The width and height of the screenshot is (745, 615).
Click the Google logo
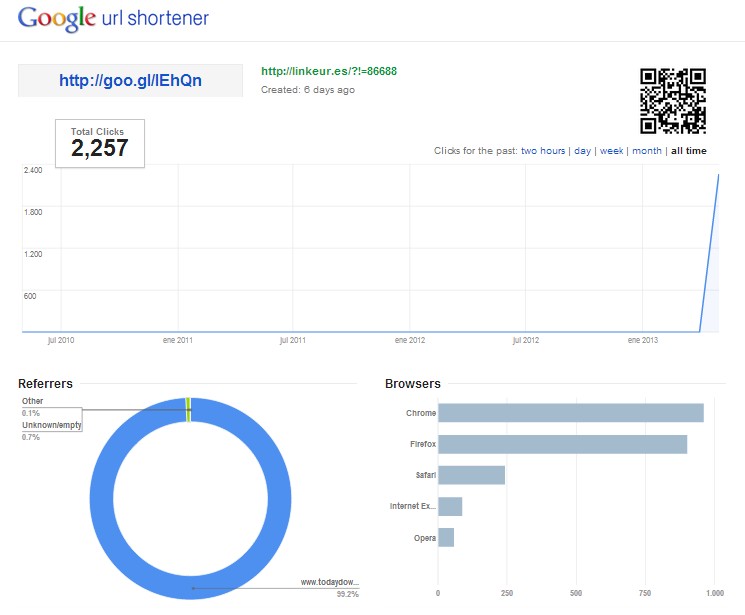click(x=57, y=19)
